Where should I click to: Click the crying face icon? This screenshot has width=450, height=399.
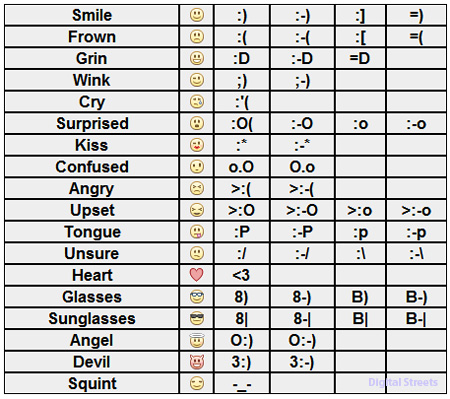197,102
